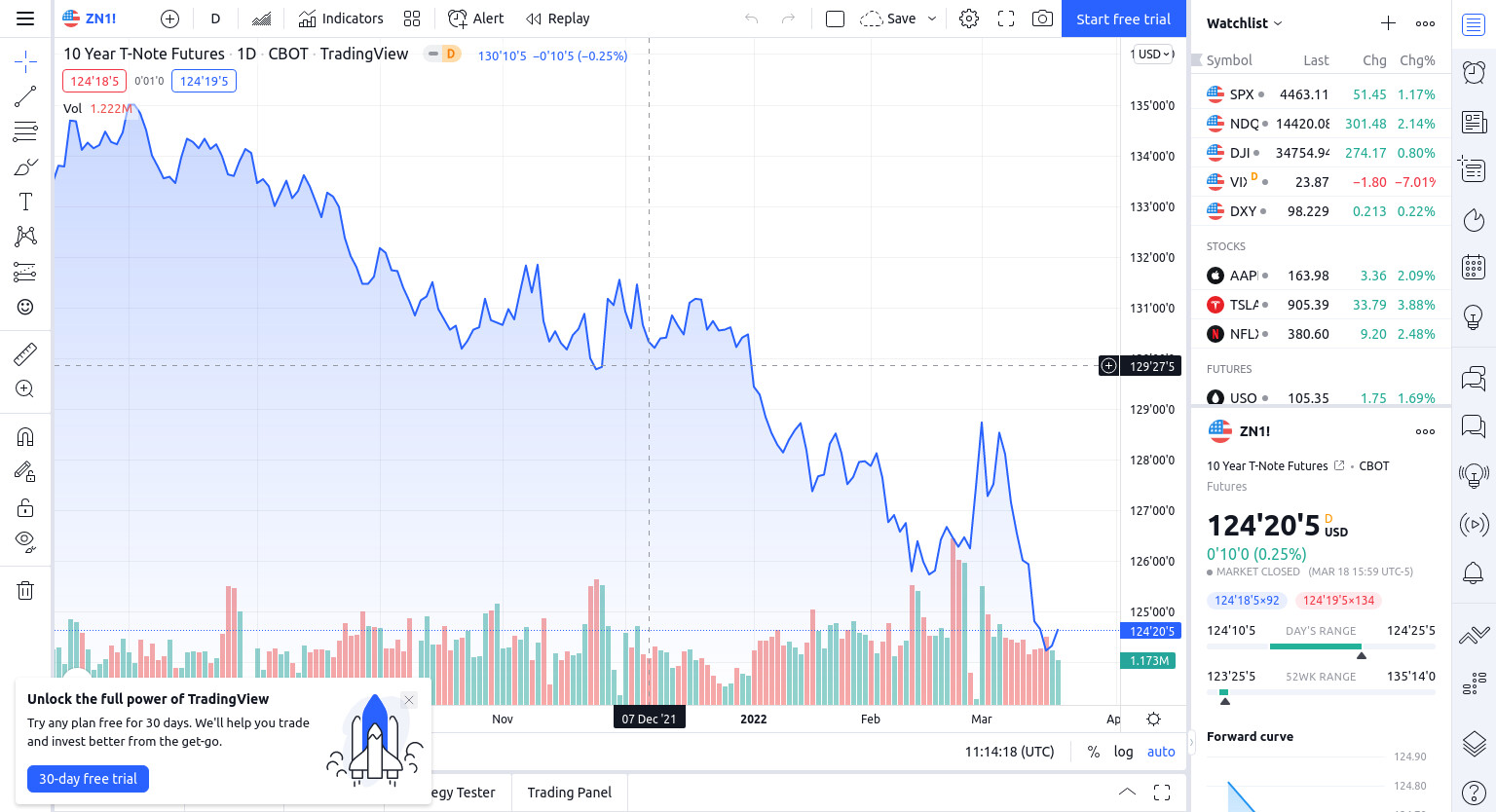Save the chart layout

click(888, 18)
